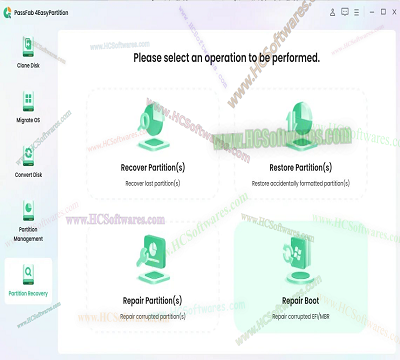Open the user account icon

332,12
